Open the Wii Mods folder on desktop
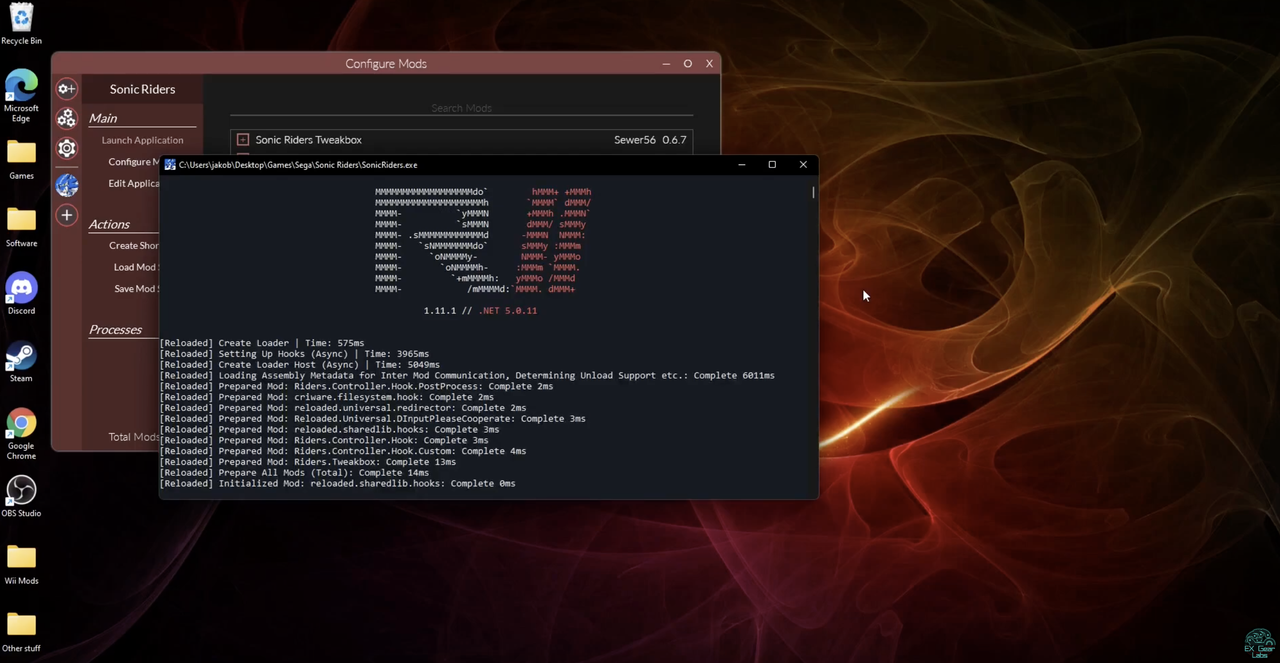1280x663 pixels. tap(21, 564)
